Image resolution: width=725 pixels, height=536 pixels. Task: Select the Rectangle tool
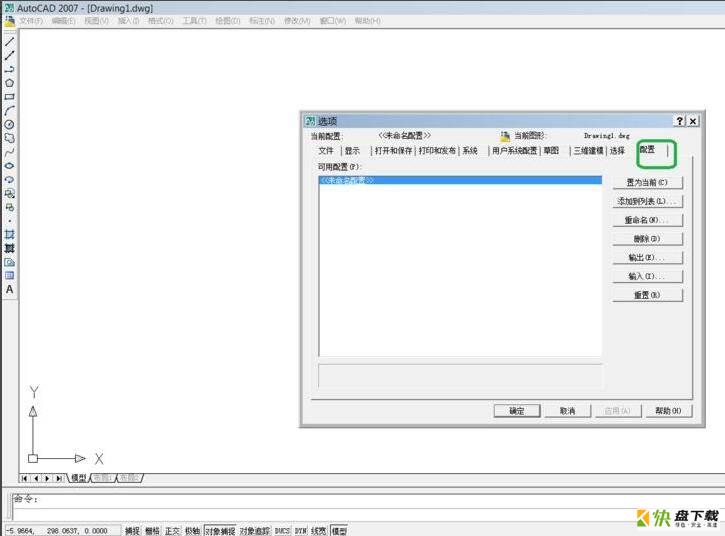9,97
